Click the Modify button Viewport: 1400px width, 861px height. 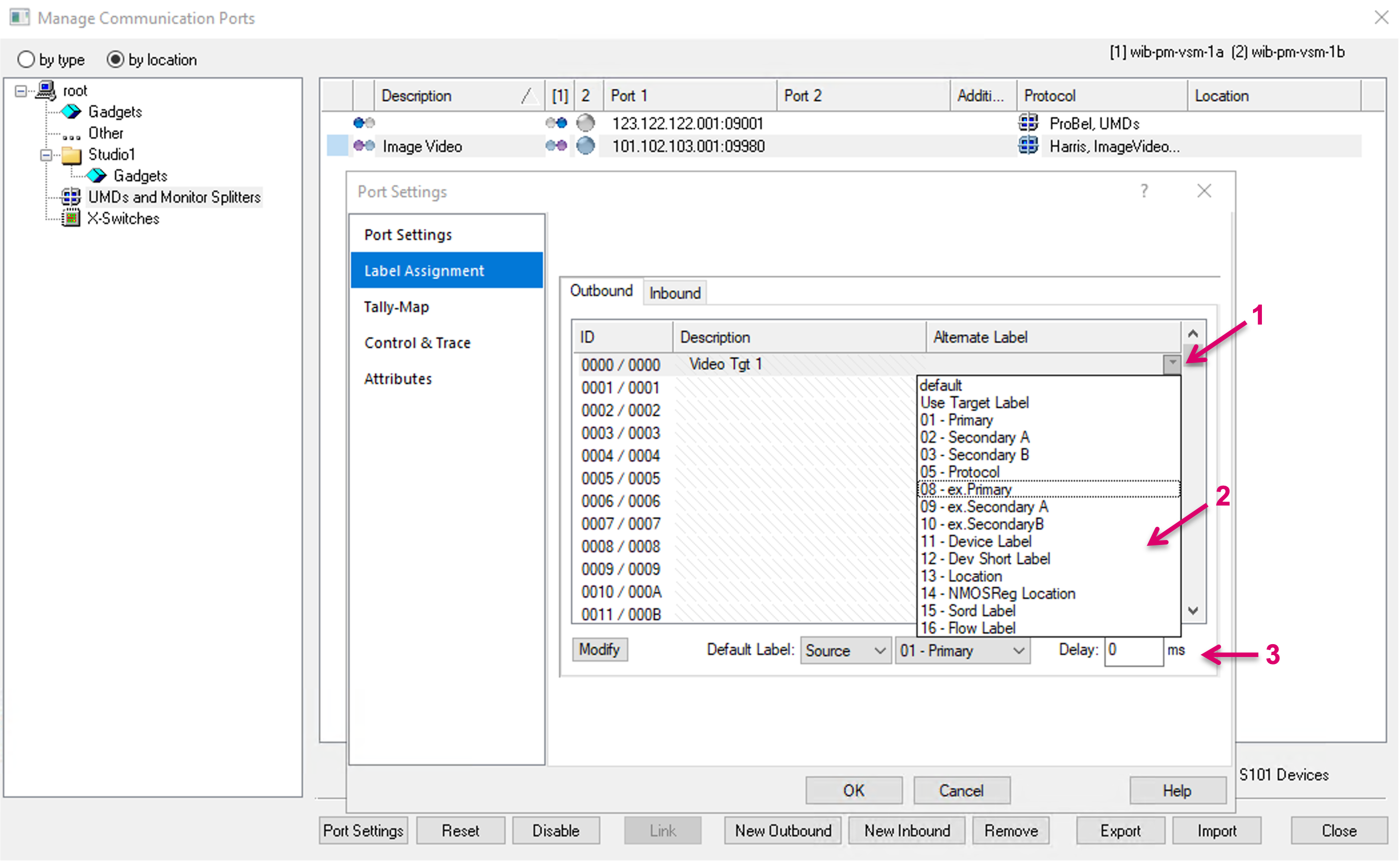[x=599, y=649]
